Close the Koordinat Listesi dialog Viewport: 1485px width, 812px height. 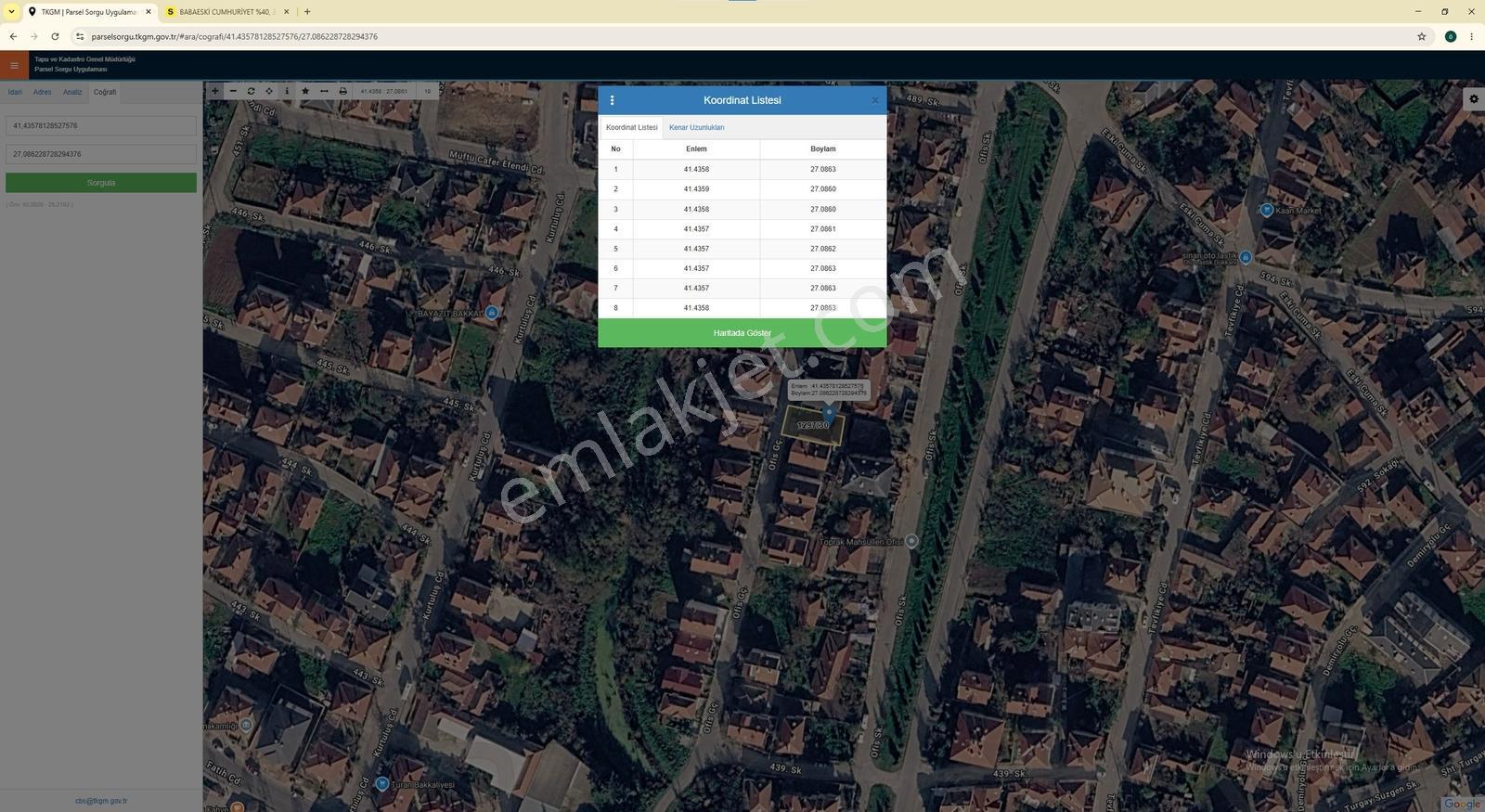pos(874,100)
